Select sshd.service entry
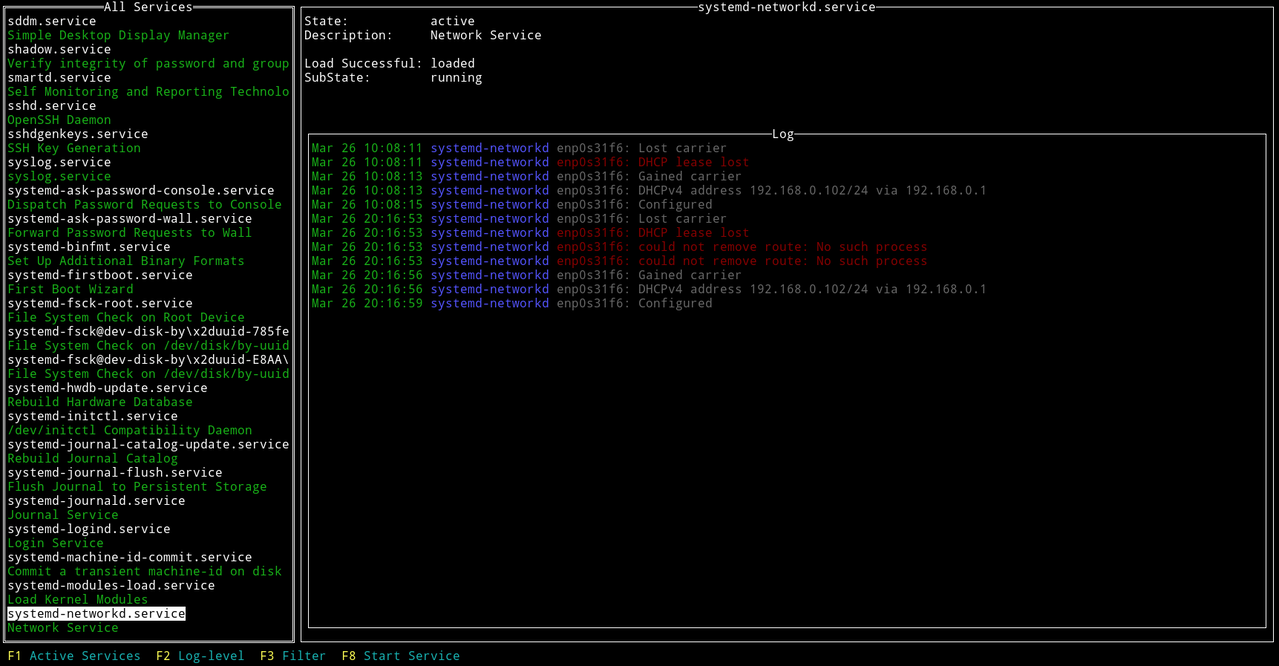This screenshot has height=666, width=1279. pos(52,105)
